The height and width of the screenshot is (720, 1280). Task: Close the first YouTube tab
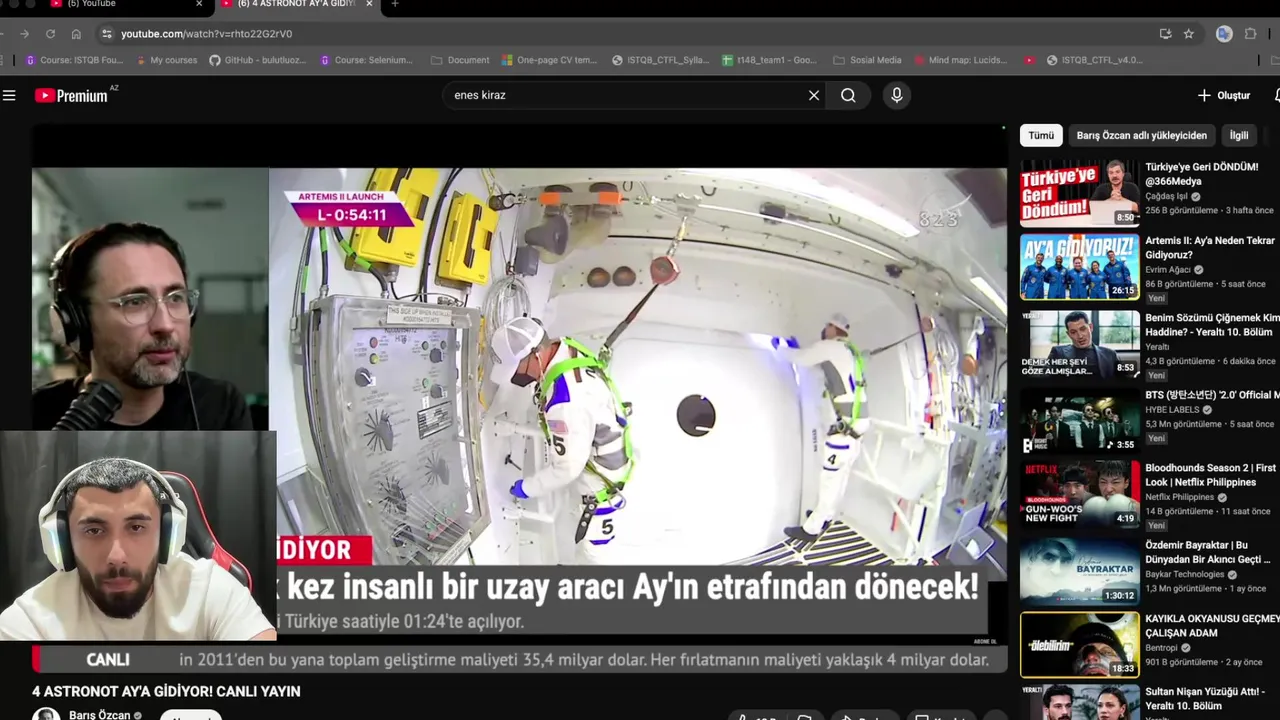pyautogui.click(x=199, y=4)
